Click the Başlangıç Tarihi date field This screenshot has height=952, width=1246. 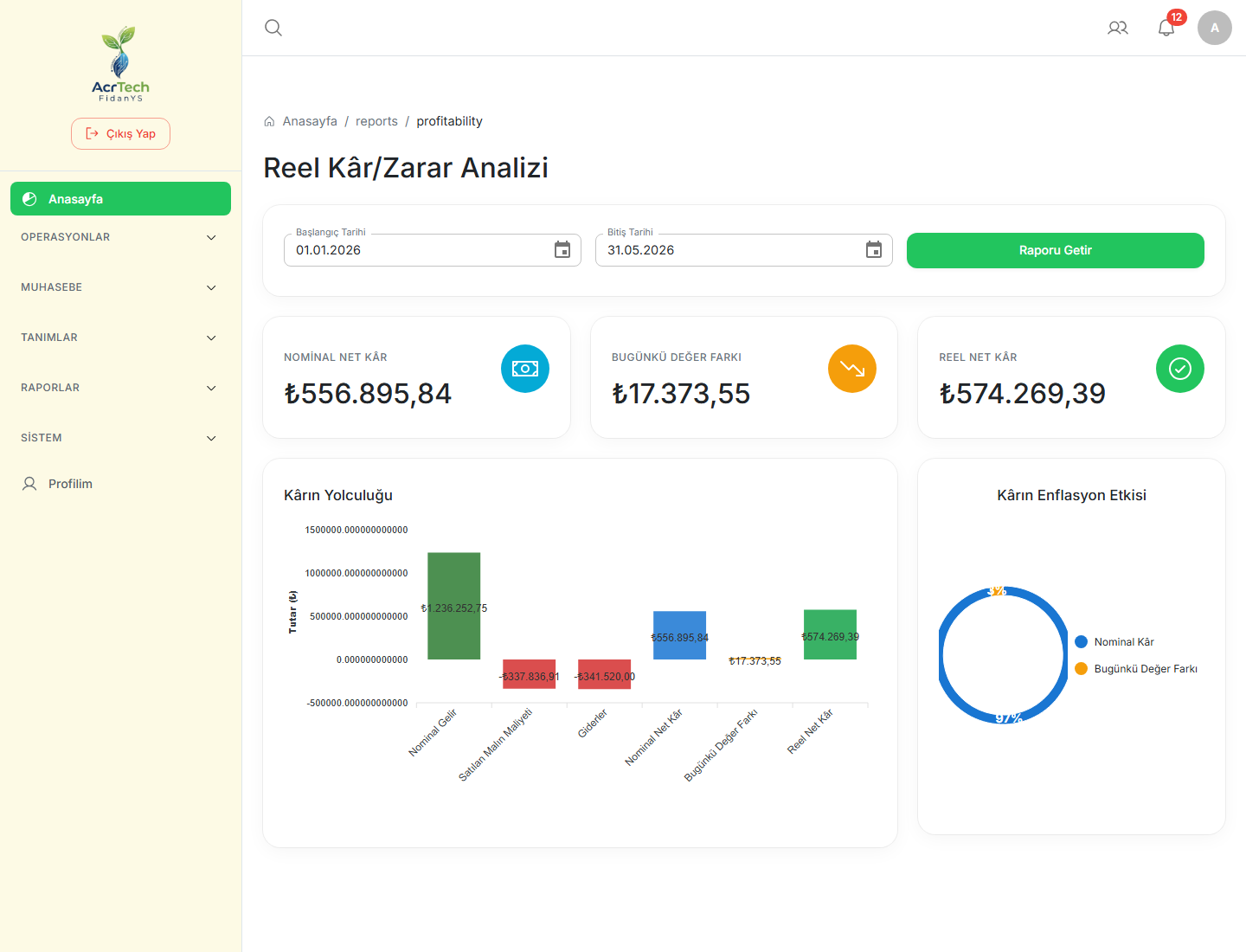(433, 250)
